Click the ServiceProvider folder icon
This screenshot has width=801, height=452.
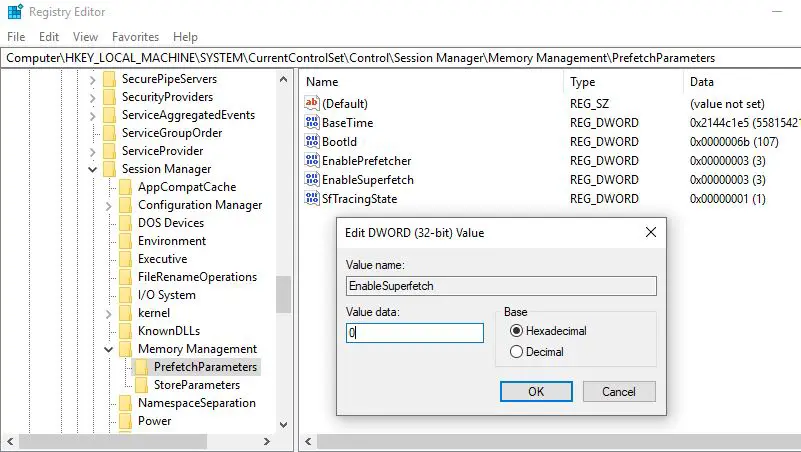point(109,151)
